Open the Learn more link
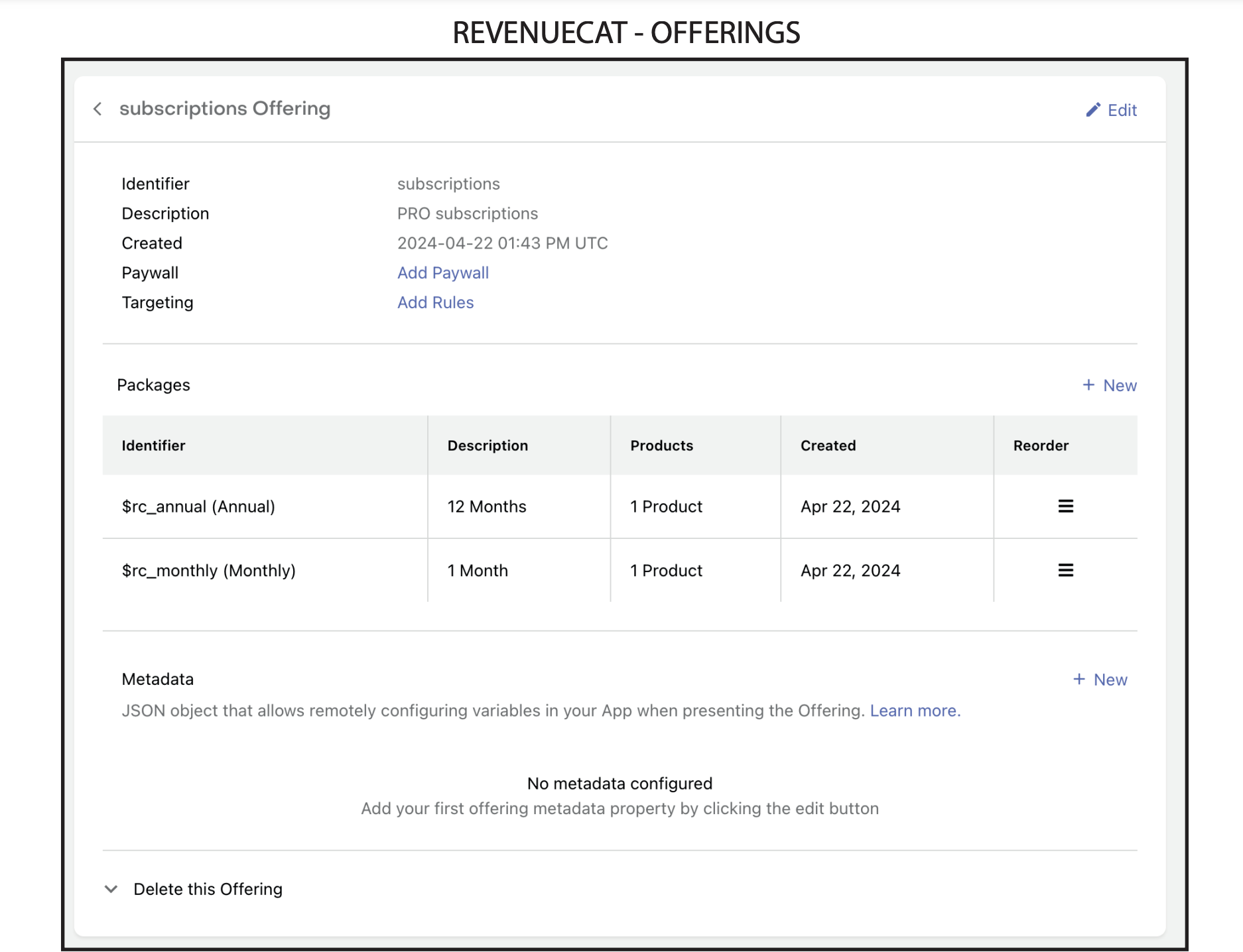 915,711
